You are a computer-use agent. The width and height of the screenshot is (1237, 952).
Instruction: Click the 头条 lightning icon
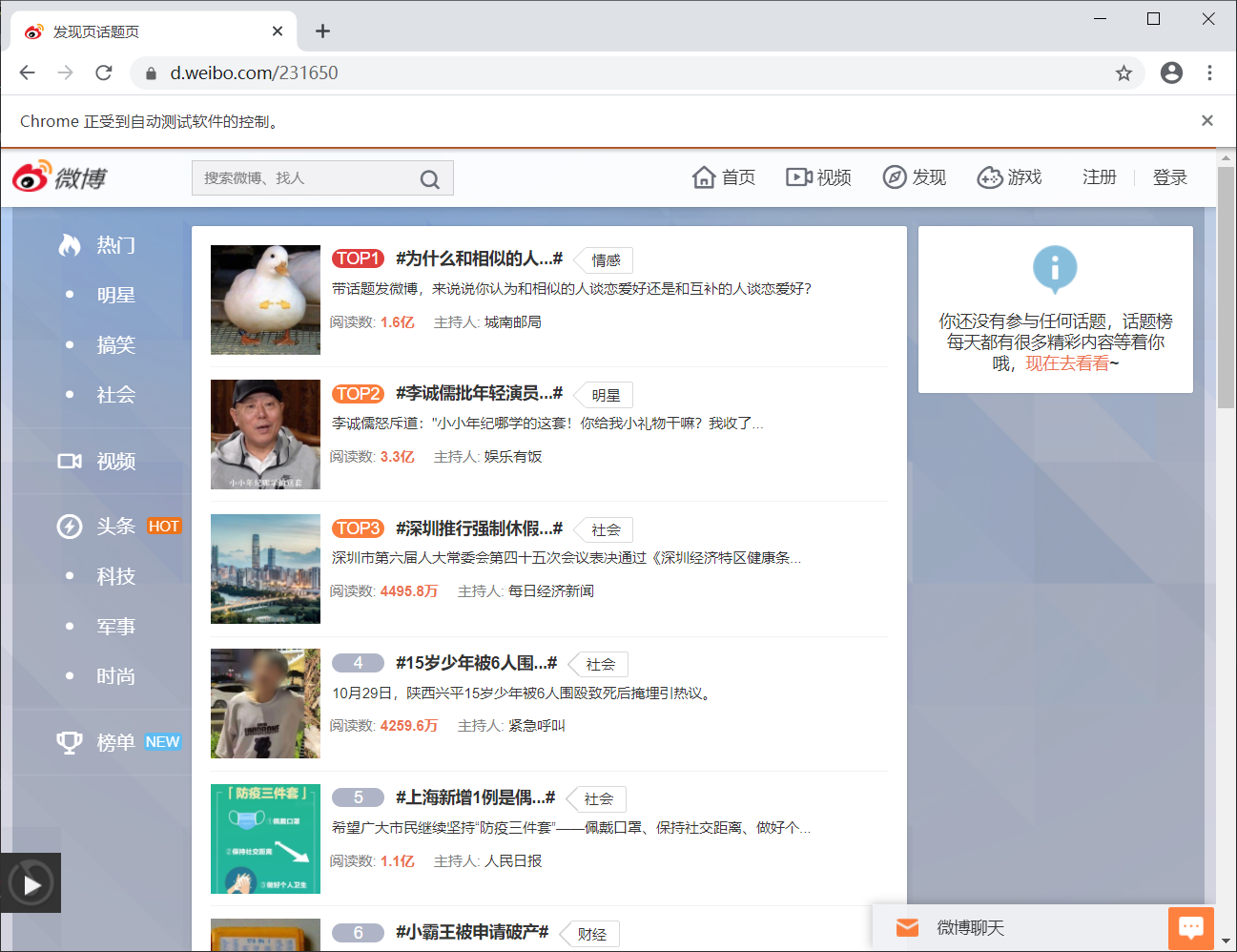(x=69, y=526)
